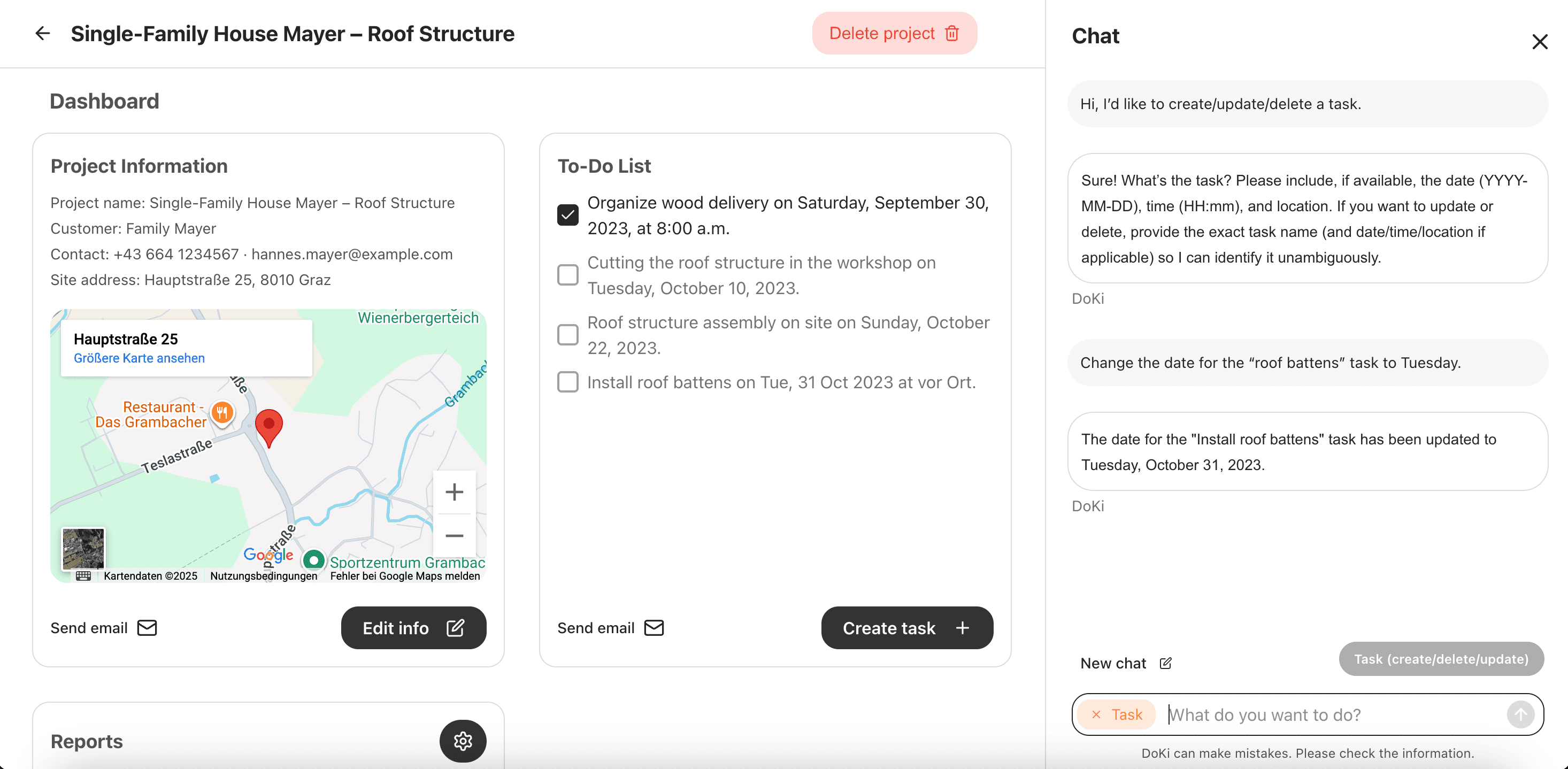Zoom in on the map
Viewport: 1568px width, 769px height.
454,492
